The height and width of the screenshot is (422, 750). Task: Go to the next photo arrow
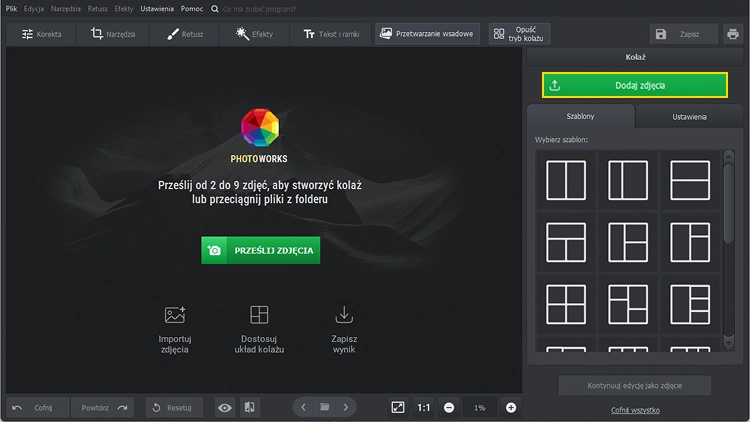[x=346, y=407]
